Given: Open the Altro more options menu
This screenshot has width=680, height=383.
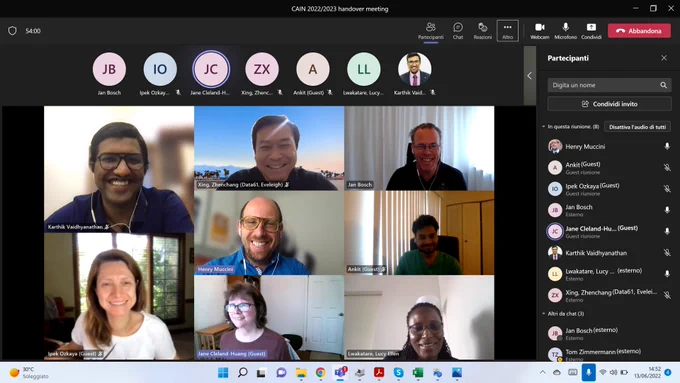Looking at the screenshot, I should point(507,31).
